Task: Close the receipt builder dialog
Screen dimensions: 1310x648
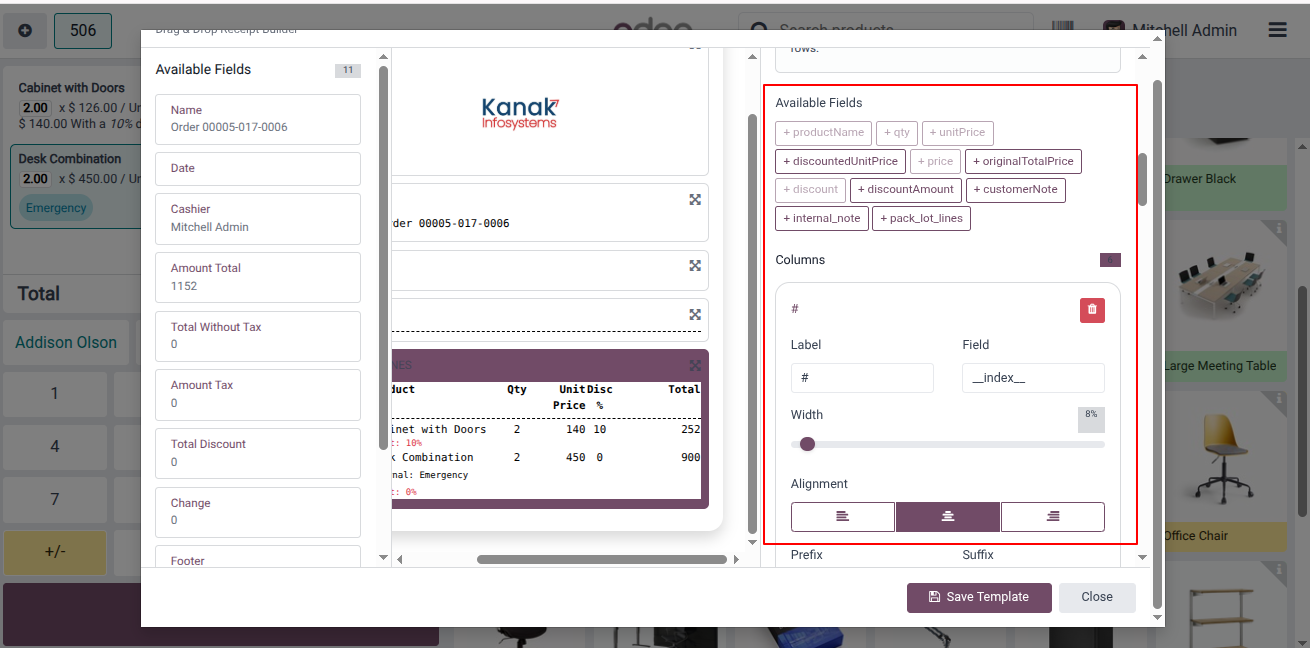Action: point(1097,597)
